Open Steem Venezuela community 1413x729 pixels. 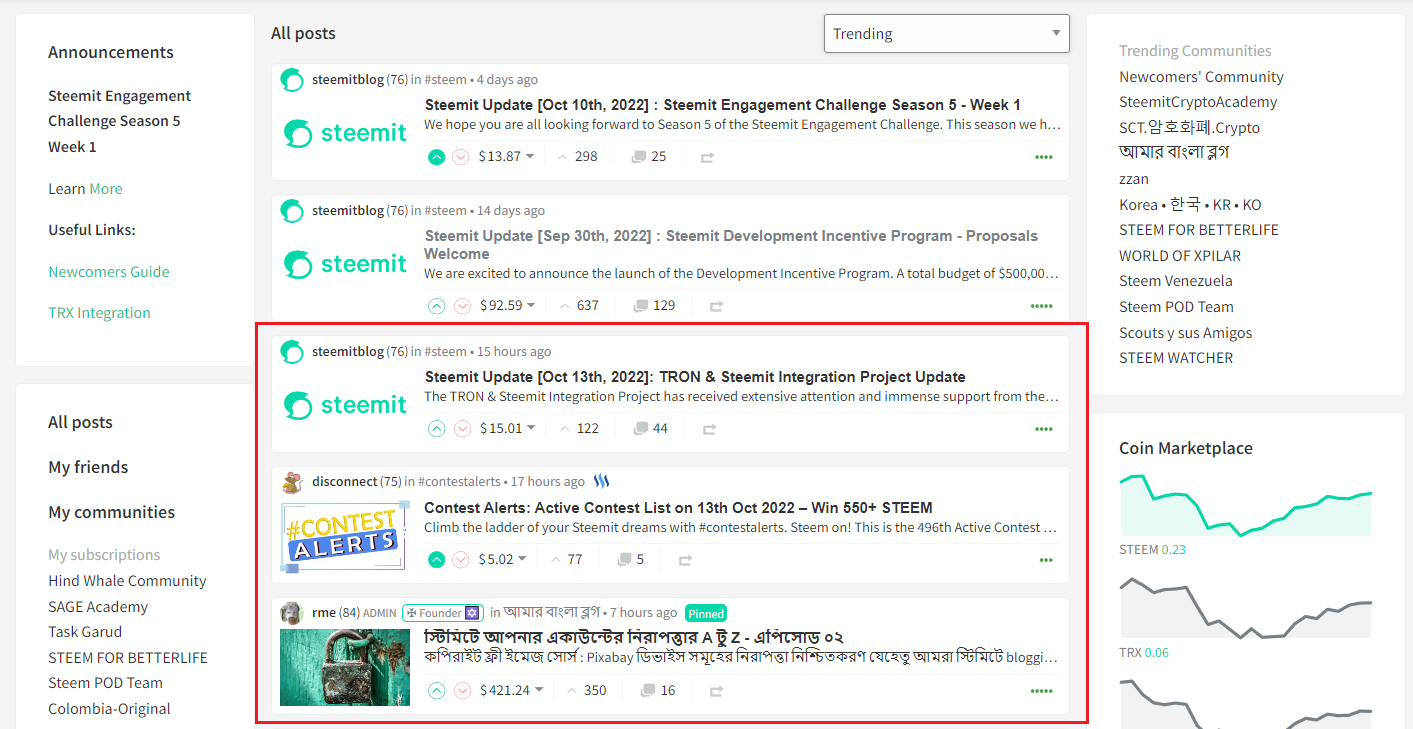click(x=1176, y=281)
